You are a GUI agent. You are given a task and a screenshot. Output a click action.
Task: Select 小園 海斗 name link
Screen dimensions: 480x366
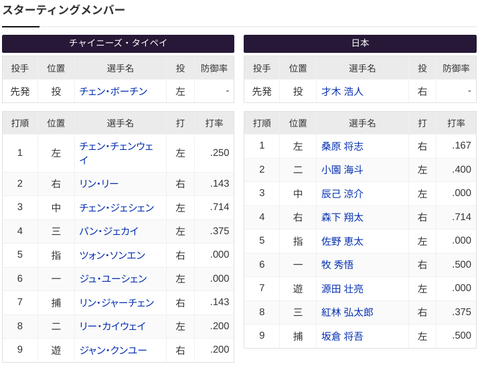tap(342, 170)
